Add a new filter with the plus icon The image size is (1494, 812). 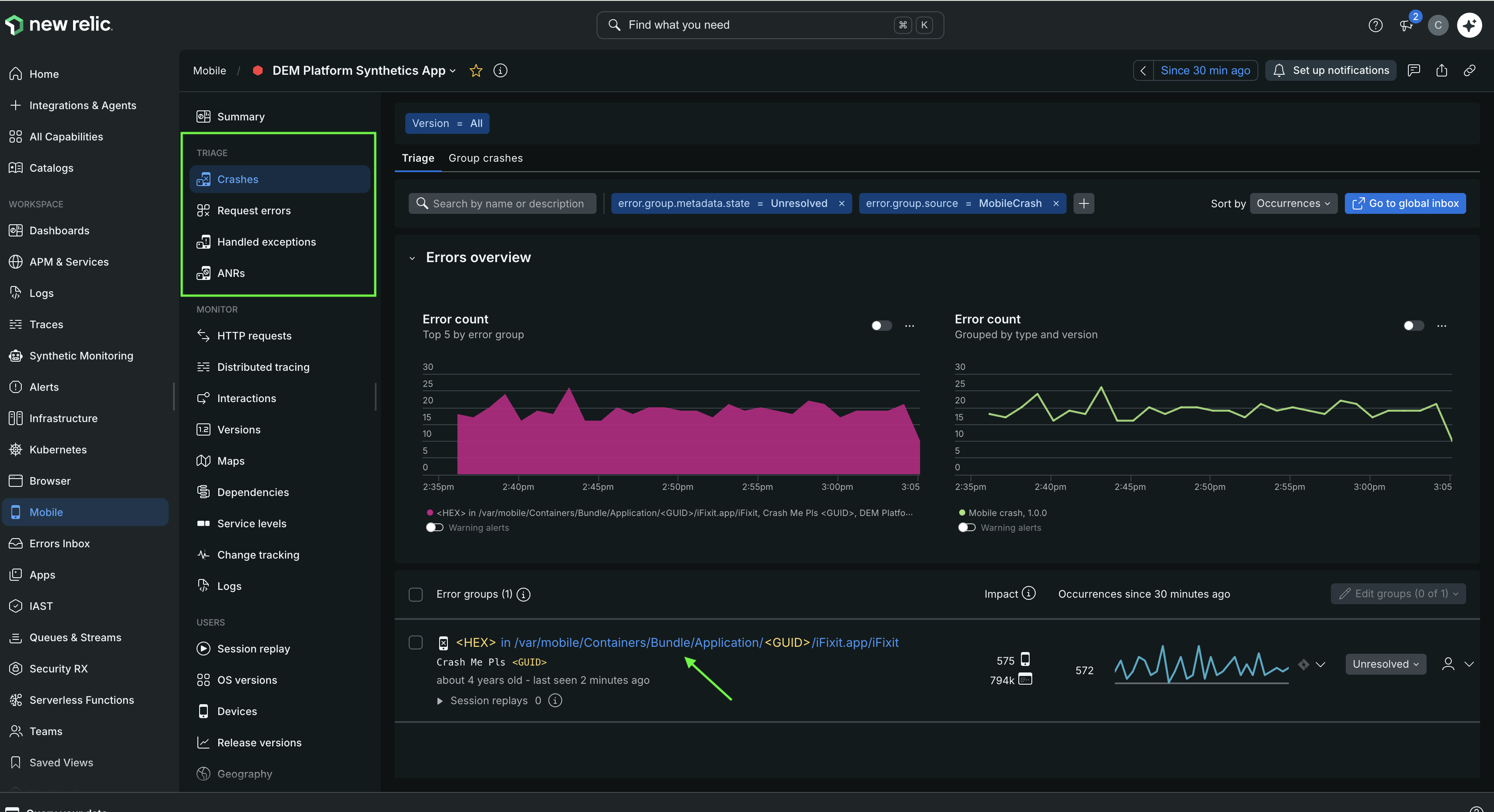pos(1084,203)
